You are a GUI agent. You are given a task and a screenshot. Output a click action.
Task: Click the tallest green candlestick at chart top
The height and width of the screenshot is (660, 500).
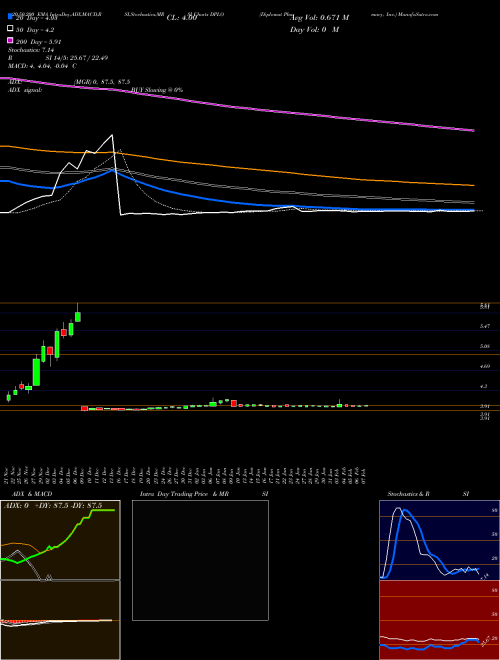point(77,316)
